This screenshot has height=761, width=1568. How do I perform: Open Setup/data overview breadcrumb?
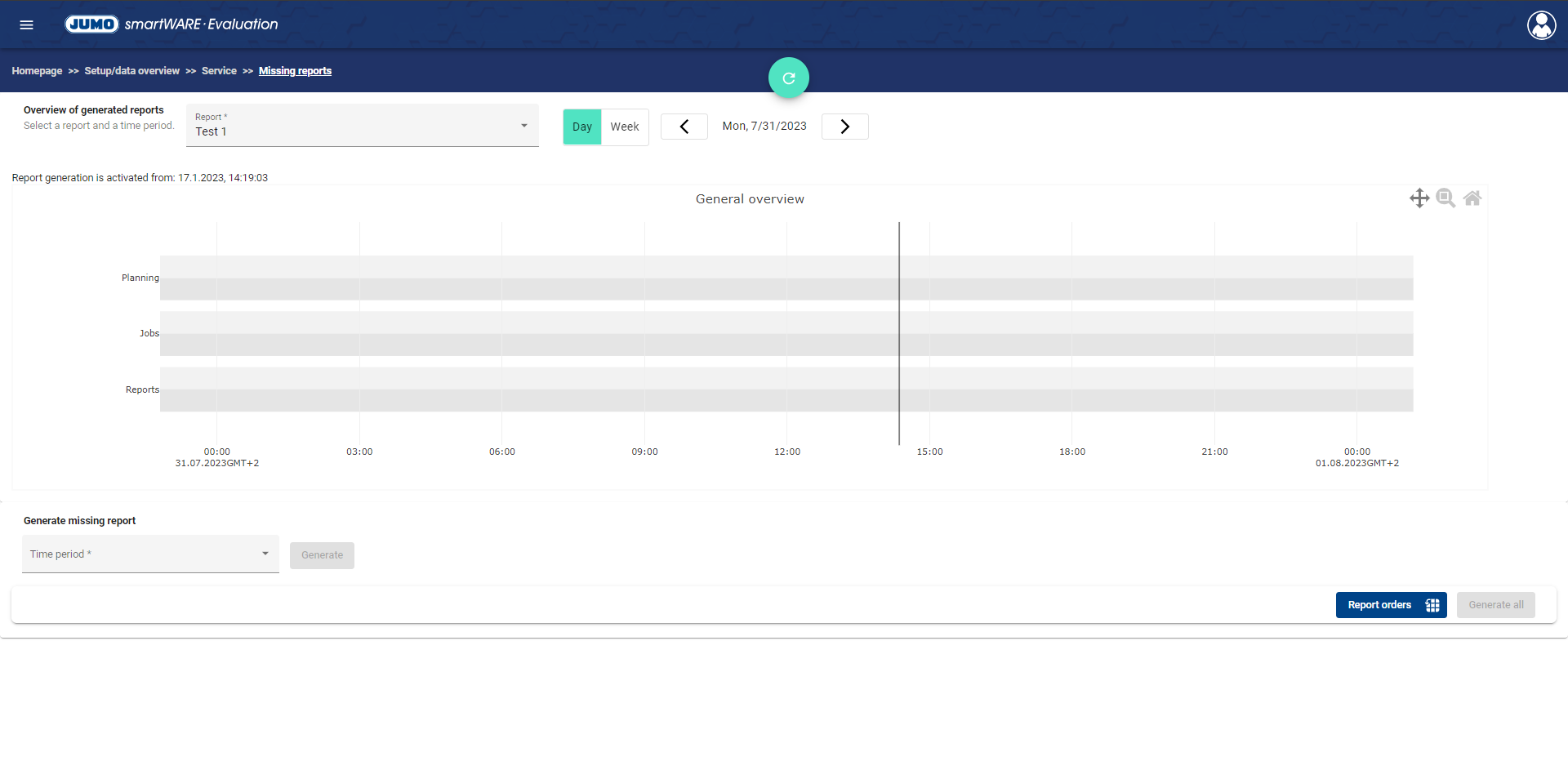pos(131,71)
